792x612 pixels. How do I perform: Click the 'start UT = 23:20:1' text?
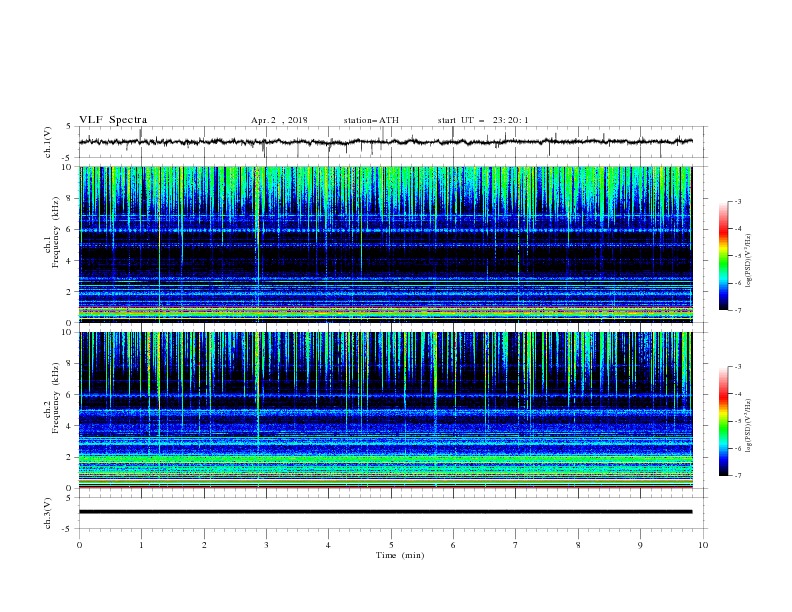pos(483,120)
